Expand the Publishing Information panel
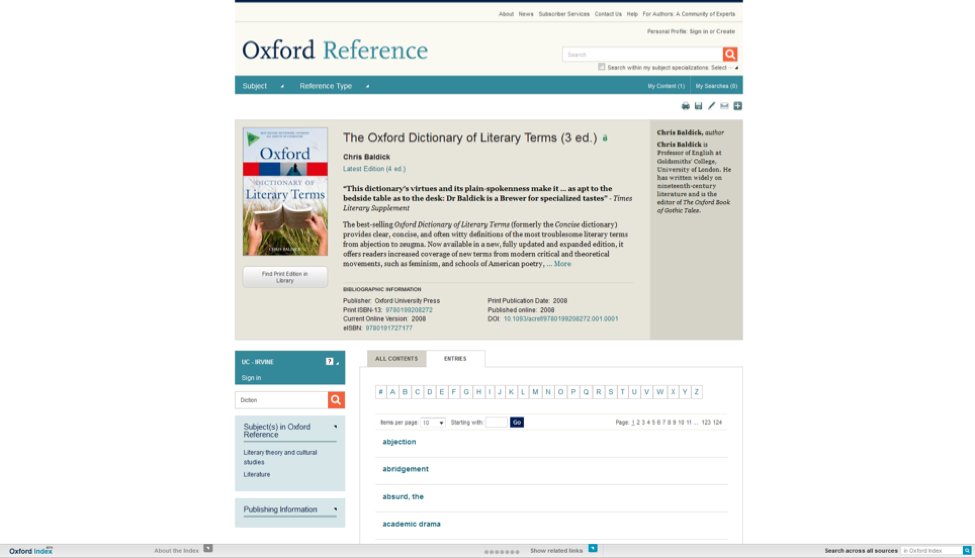 [335, 509]
